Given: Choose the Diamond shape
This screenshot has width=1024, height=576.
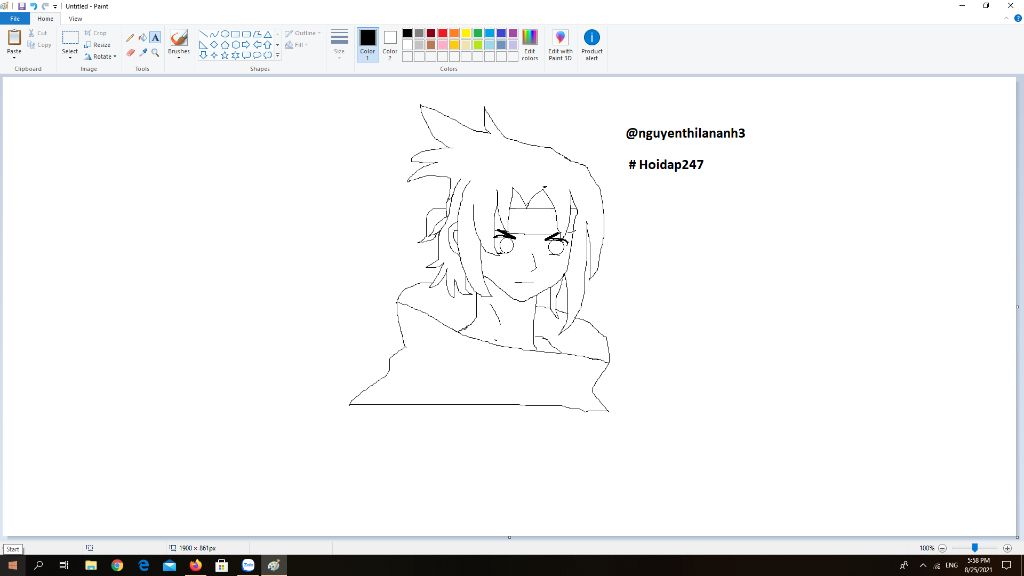Looking at the screenshot, I should pos(214,45).
